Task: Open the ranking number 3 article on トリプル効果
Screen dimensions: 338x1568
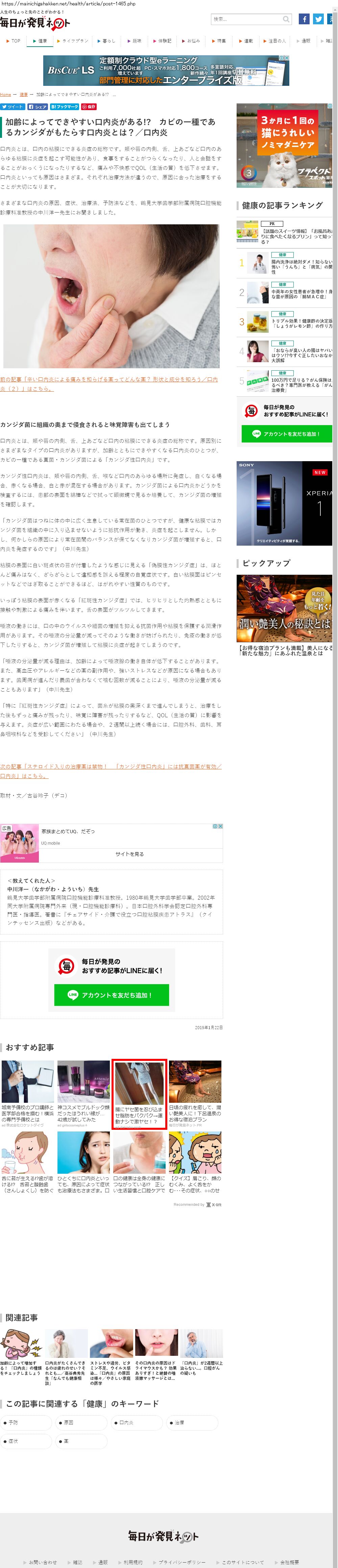Action: (284, 322)
